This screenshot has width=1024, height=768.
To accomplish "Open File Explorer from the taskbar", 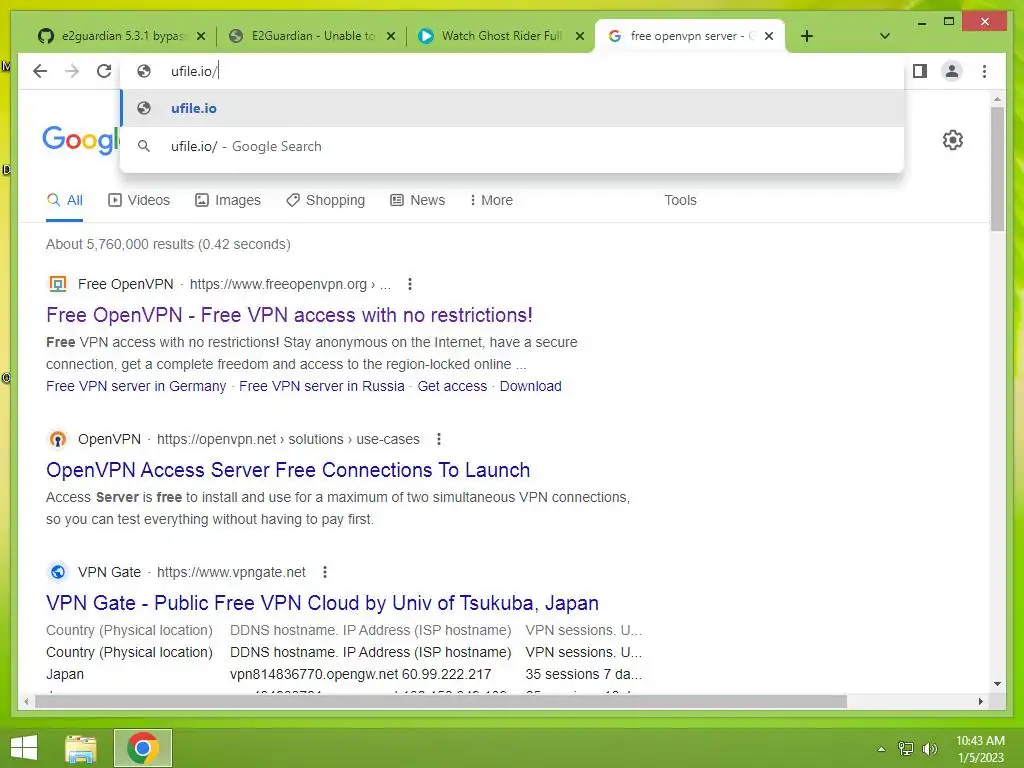I will coord(80,748).
